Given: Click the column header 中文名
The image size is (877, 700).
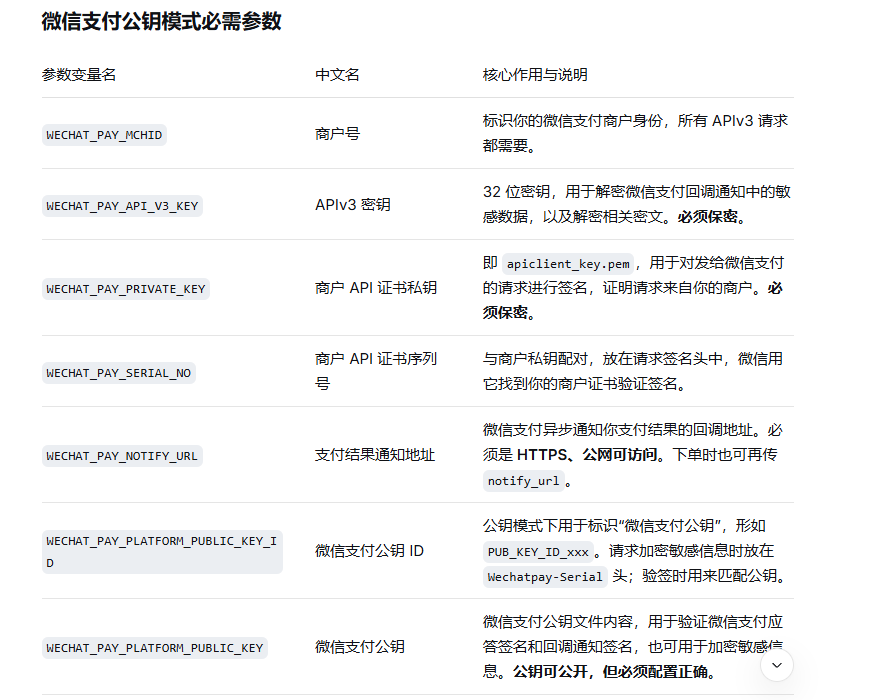Looking at the screenshot, I should tap(337, 74).
